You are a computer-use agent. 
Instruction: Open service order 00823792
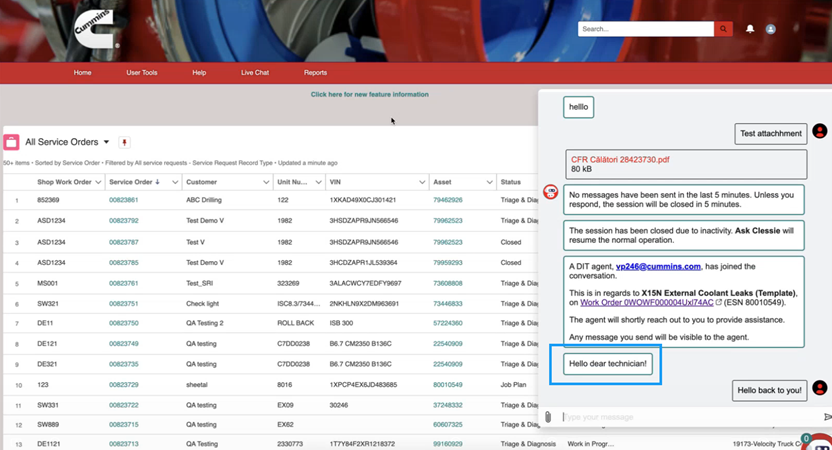(124, 221)
